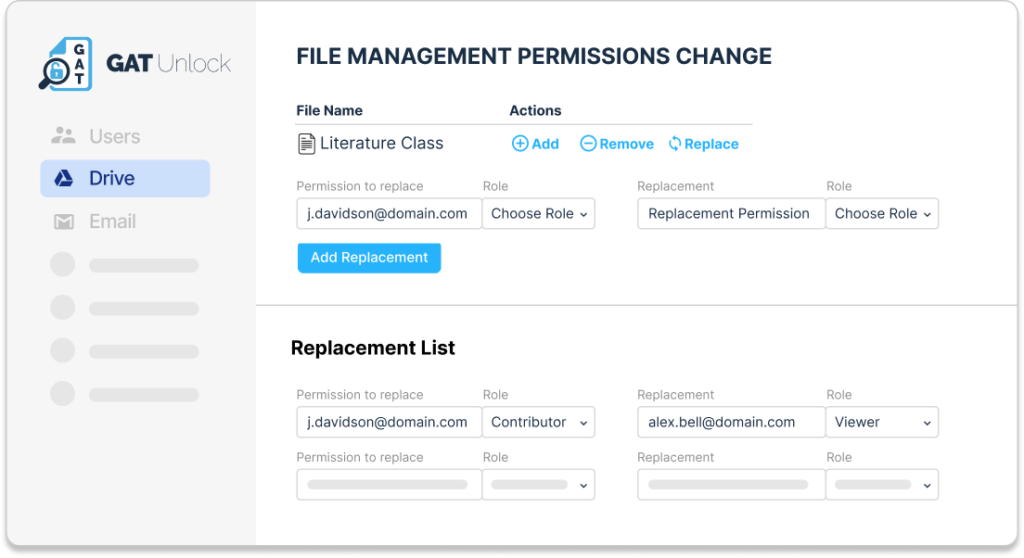Click the Users people icon in sidebar

coord(64,136)
